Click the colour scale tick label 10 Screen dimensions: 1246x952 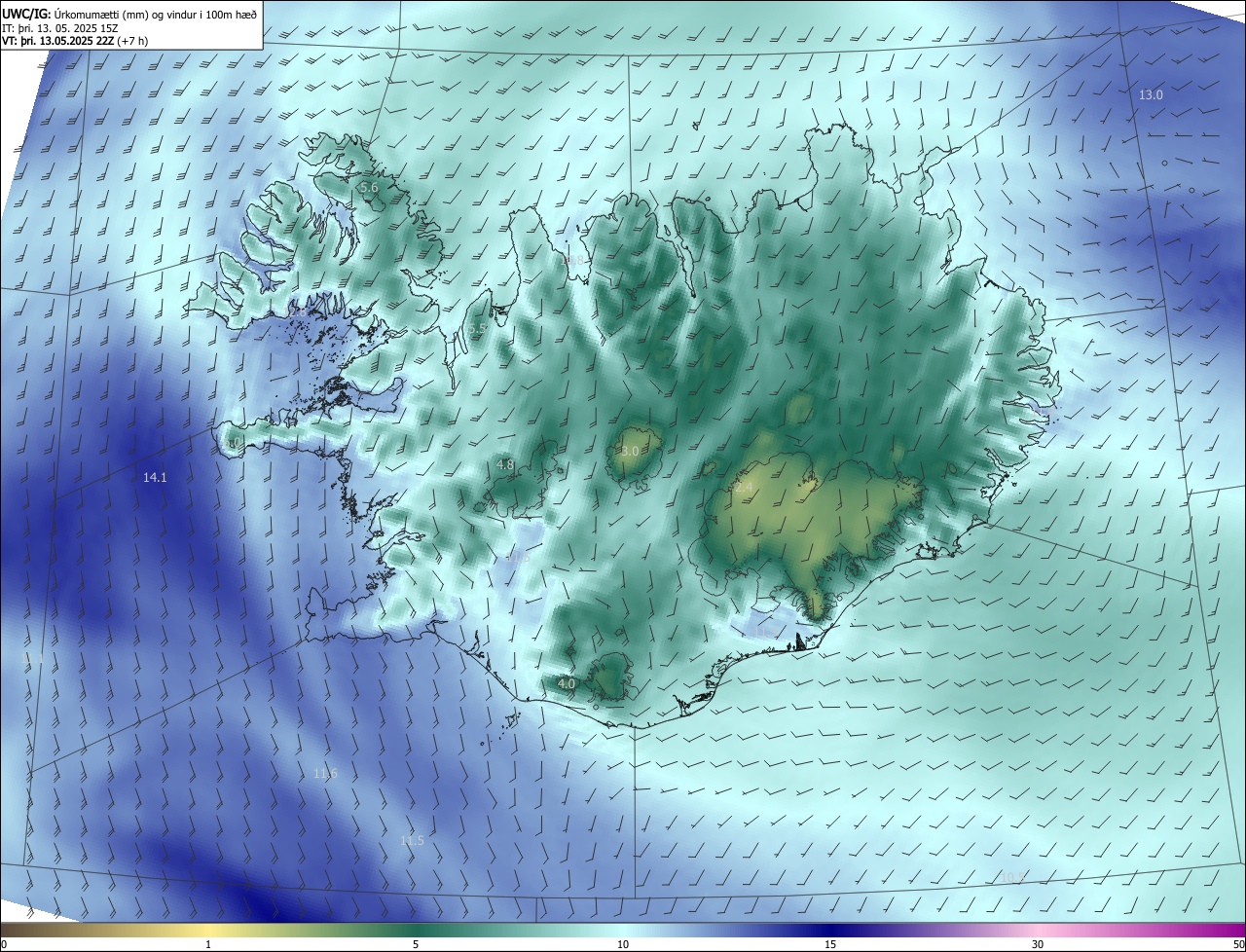click(x=623, y=944)
